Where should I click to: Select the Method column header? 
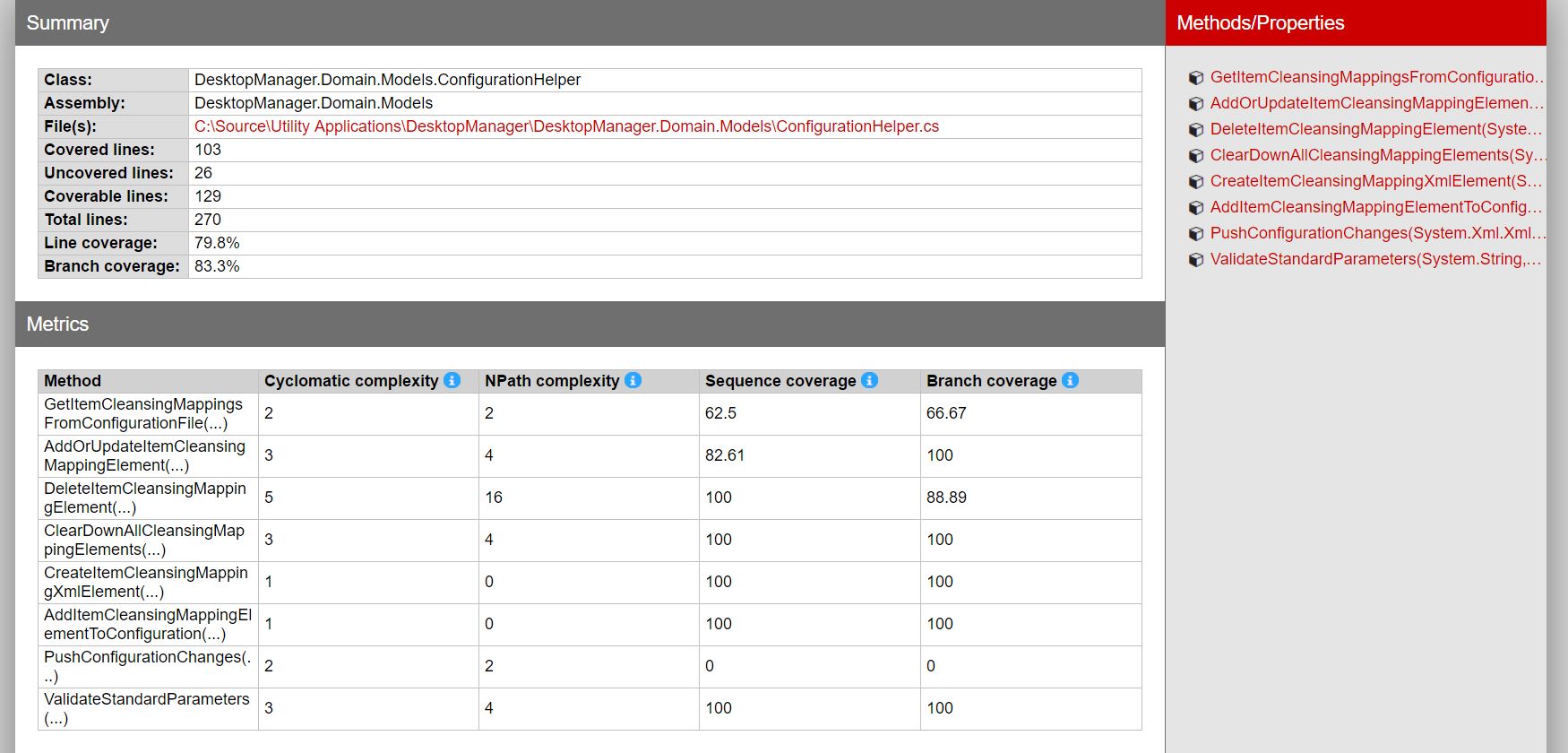point(73,381)
